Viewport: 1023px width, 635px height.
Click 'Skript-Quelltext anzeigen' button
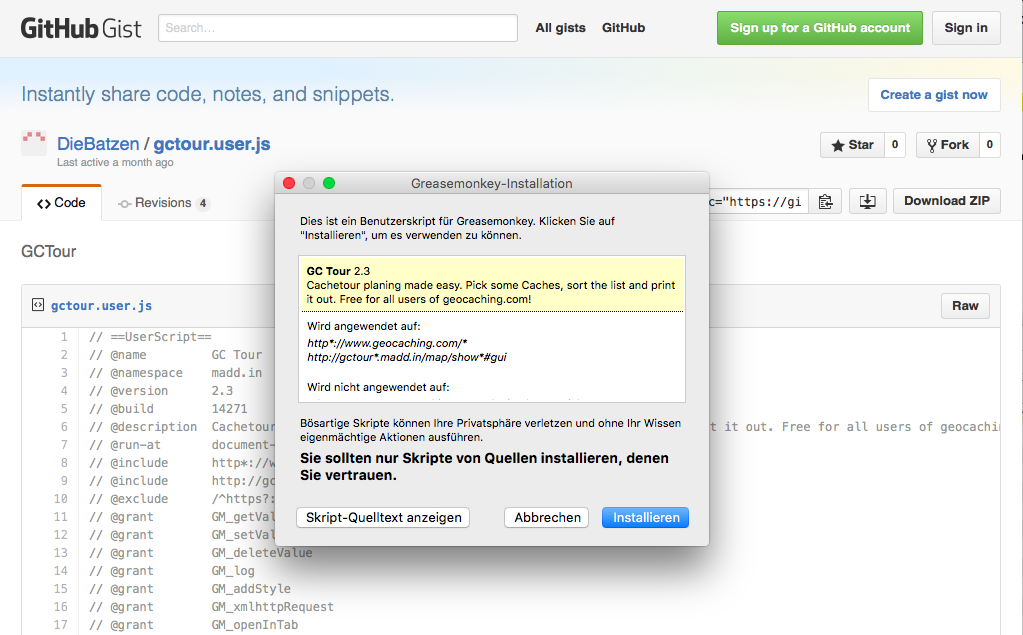coord(383,518)
